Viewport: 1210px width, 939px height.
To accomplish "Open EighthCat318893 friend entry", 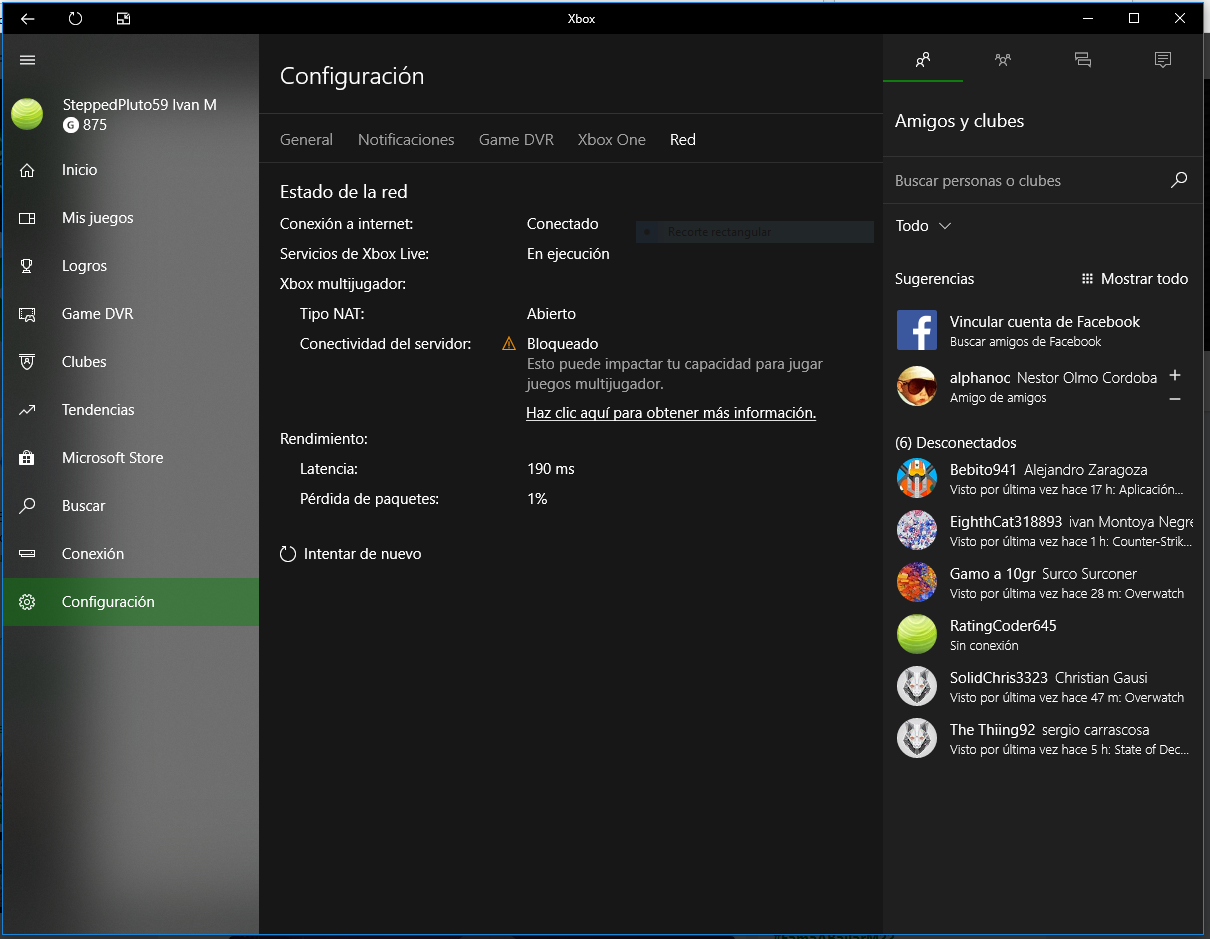I will coord(1043,530).
